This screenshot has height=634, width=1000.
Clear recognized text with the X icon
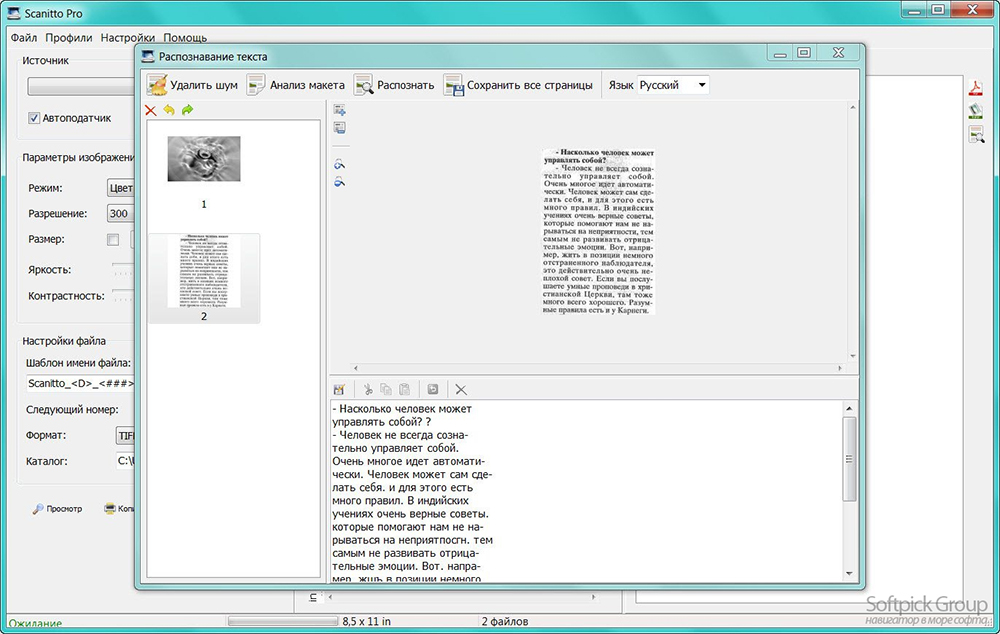[x=461, y=389]
